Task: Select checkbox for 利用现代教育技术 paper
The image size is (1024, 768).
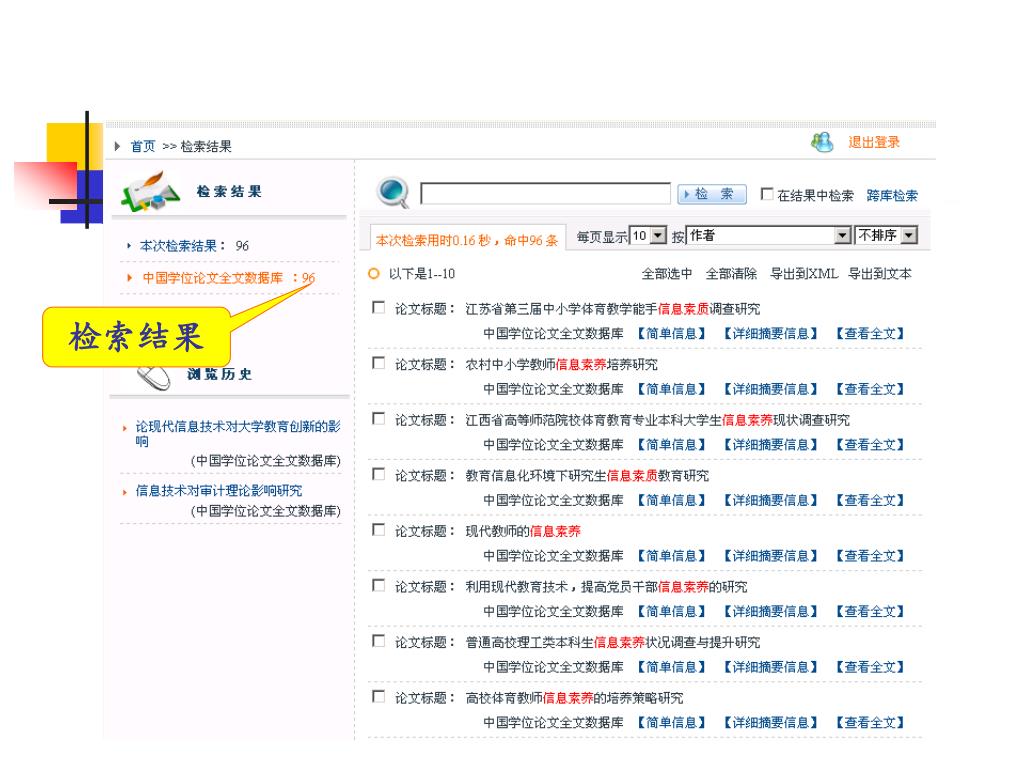Action: [x=378, y=584]
